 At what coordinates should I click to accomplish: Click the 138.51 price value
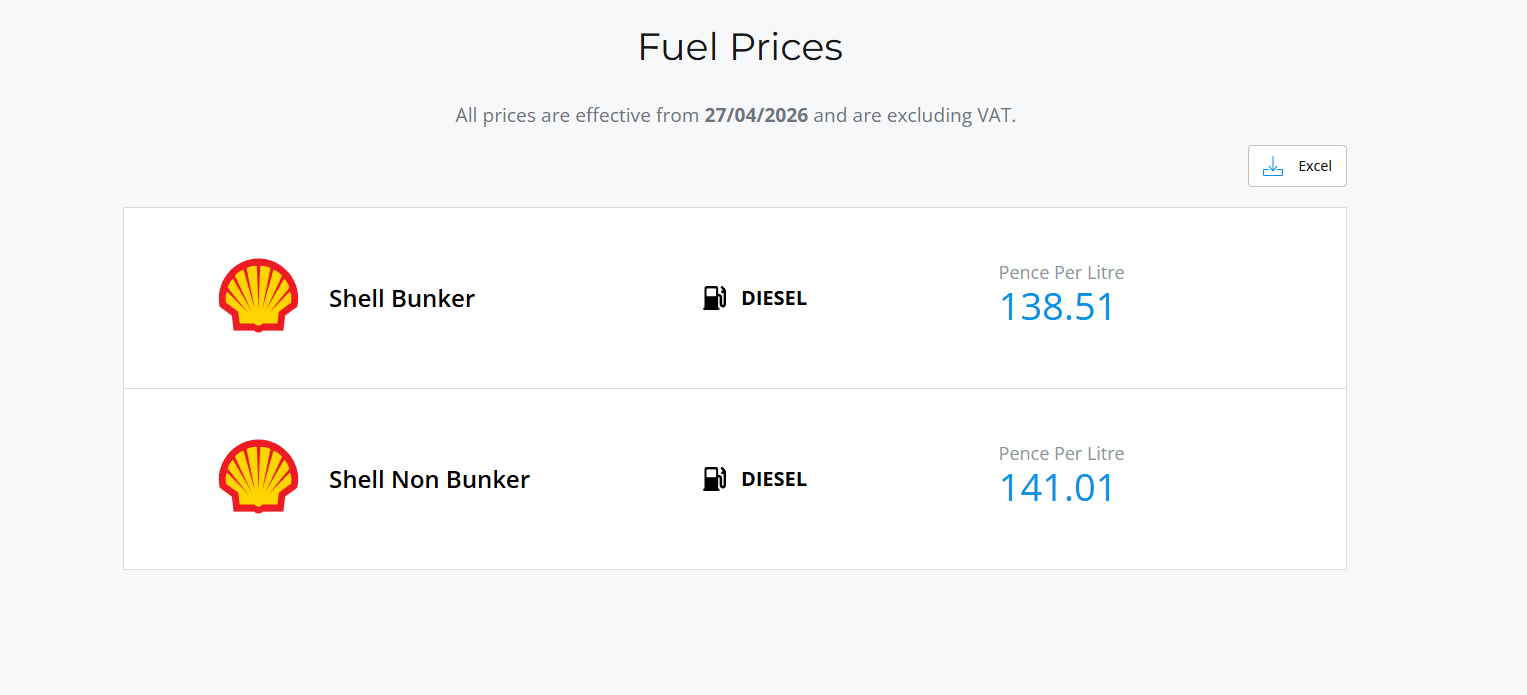[x=1056, y=307]
